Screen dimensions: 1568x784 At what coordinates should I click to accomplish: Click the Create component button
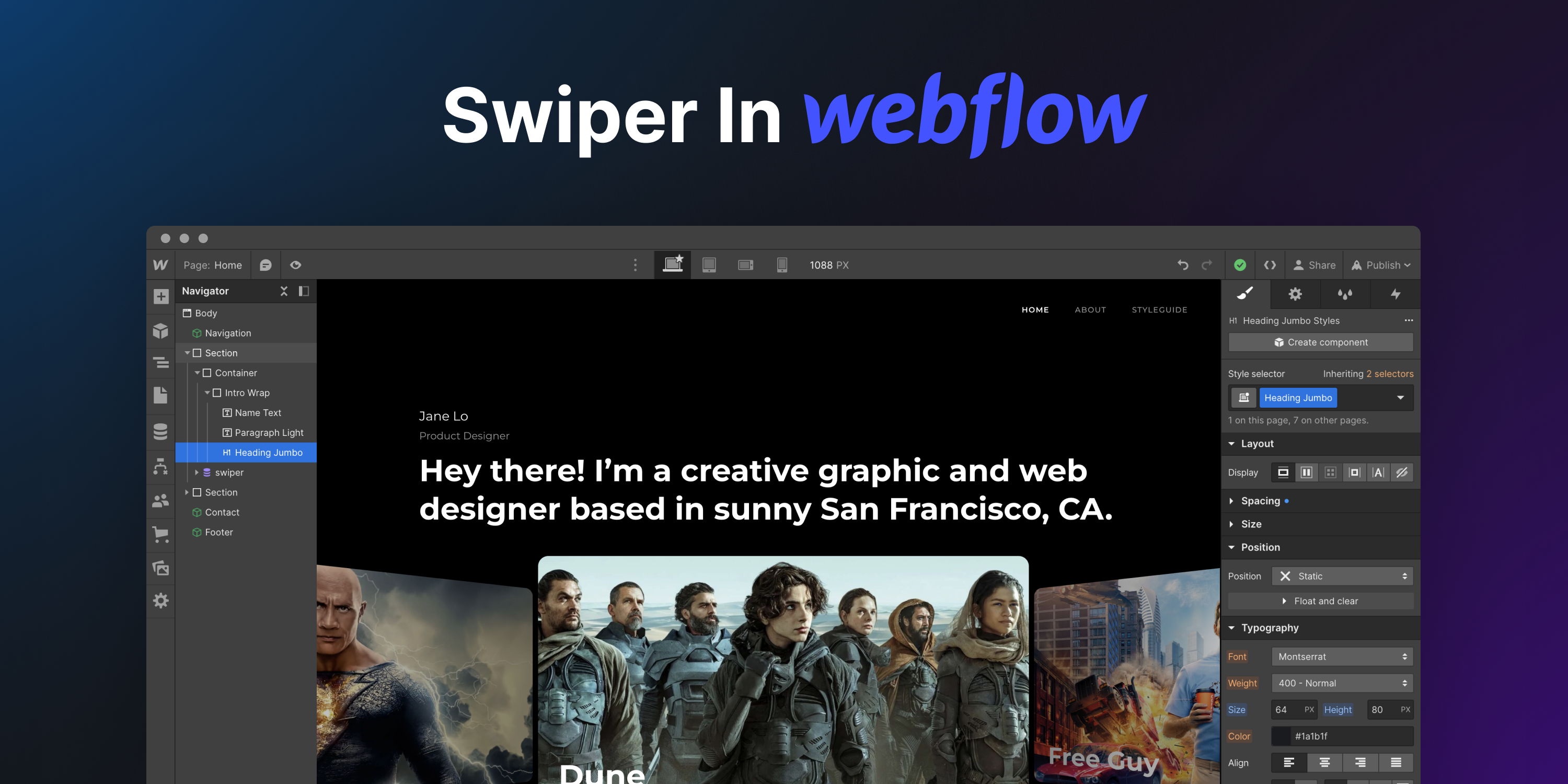(1322, 343)
